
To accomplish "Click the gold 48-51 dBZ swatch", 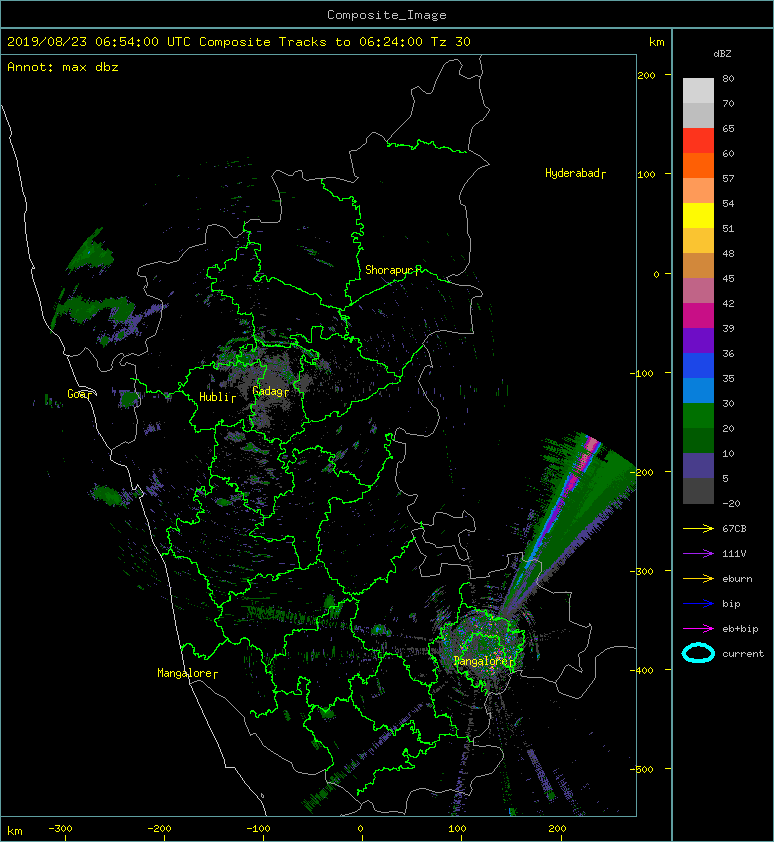I will tap(698, 241).
